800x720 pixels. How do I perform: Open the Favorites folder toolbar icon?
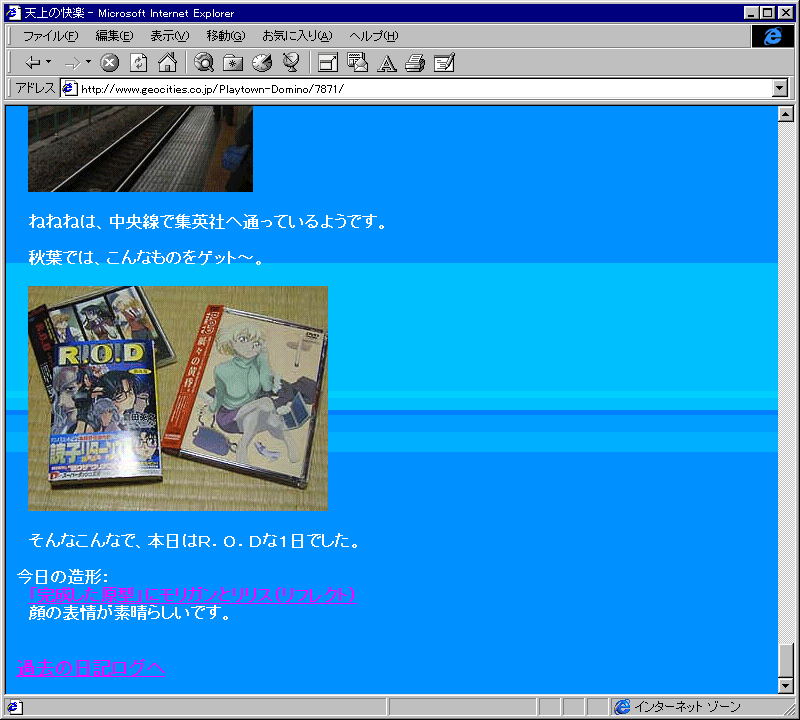[x=233, y=63]
